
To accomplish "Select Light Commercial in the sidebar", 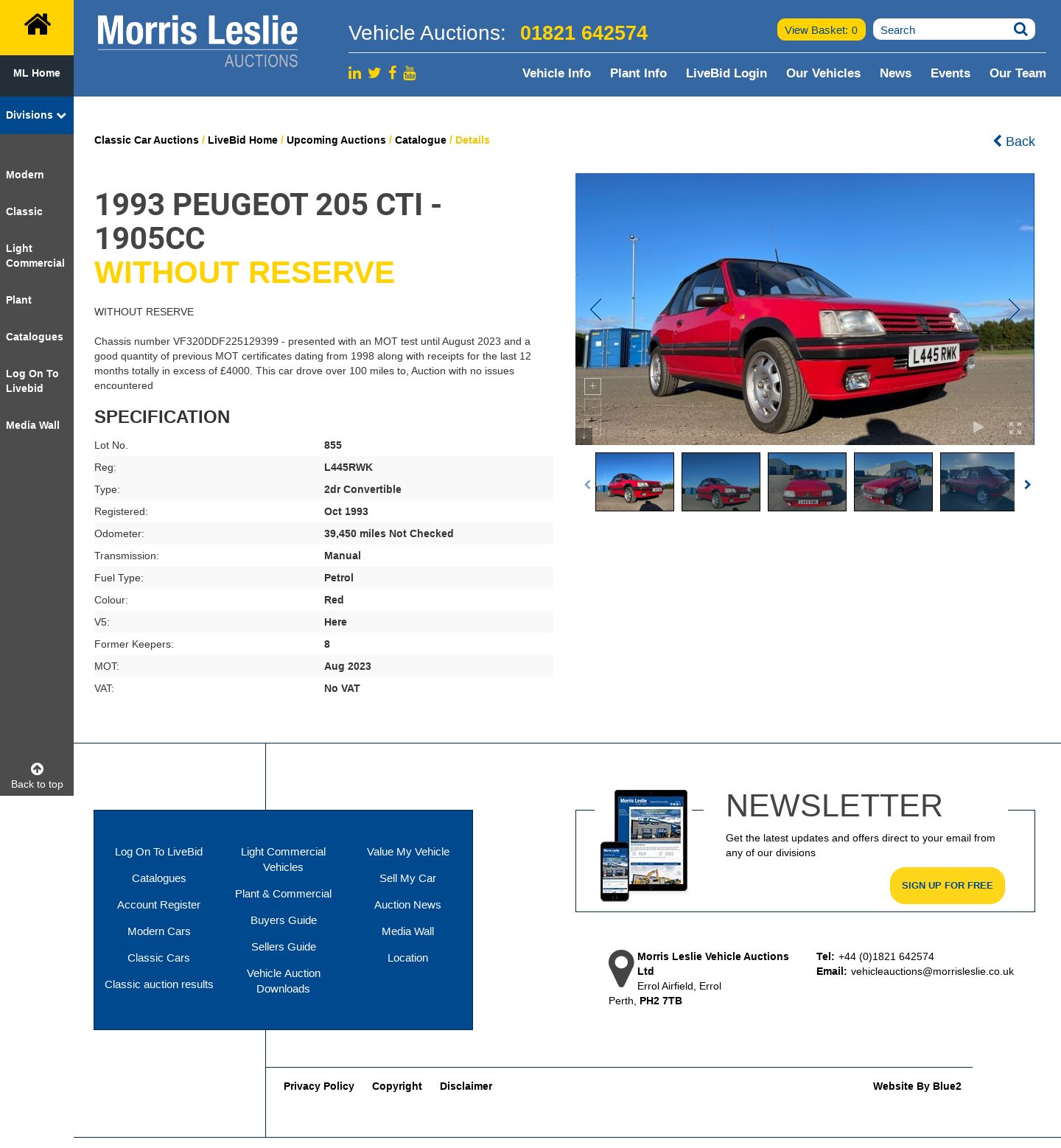I will [x=35, y=256].
